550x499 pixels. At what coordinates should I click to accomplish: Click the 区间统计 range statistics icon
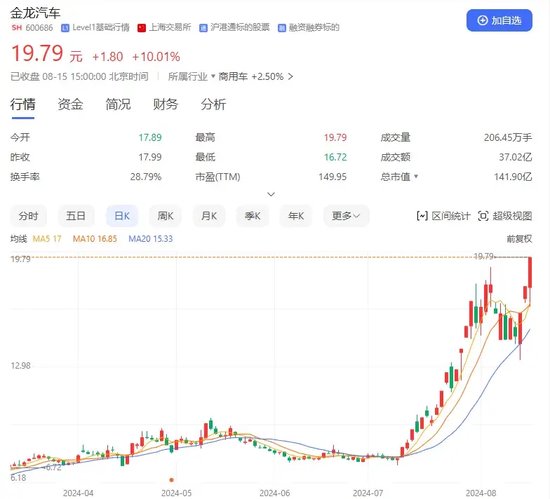point(422,216)
